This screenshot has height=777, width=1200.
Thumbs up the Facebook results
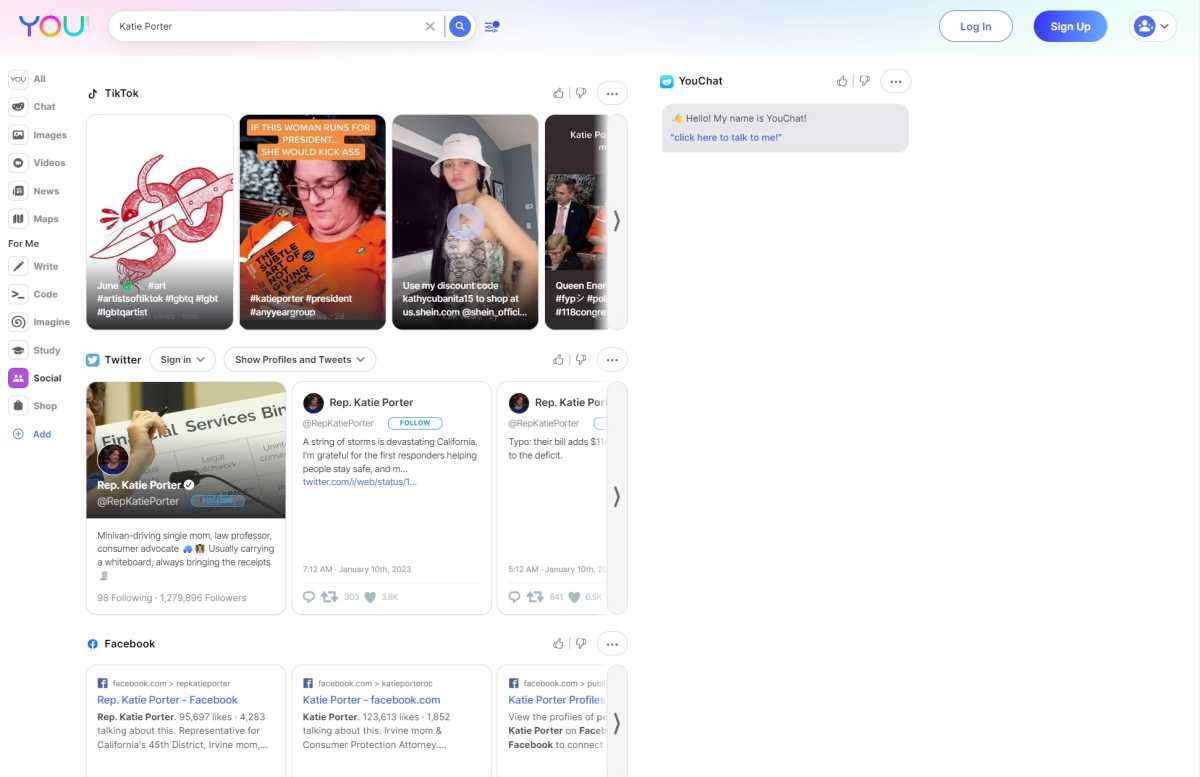click(x=558, y=644)
